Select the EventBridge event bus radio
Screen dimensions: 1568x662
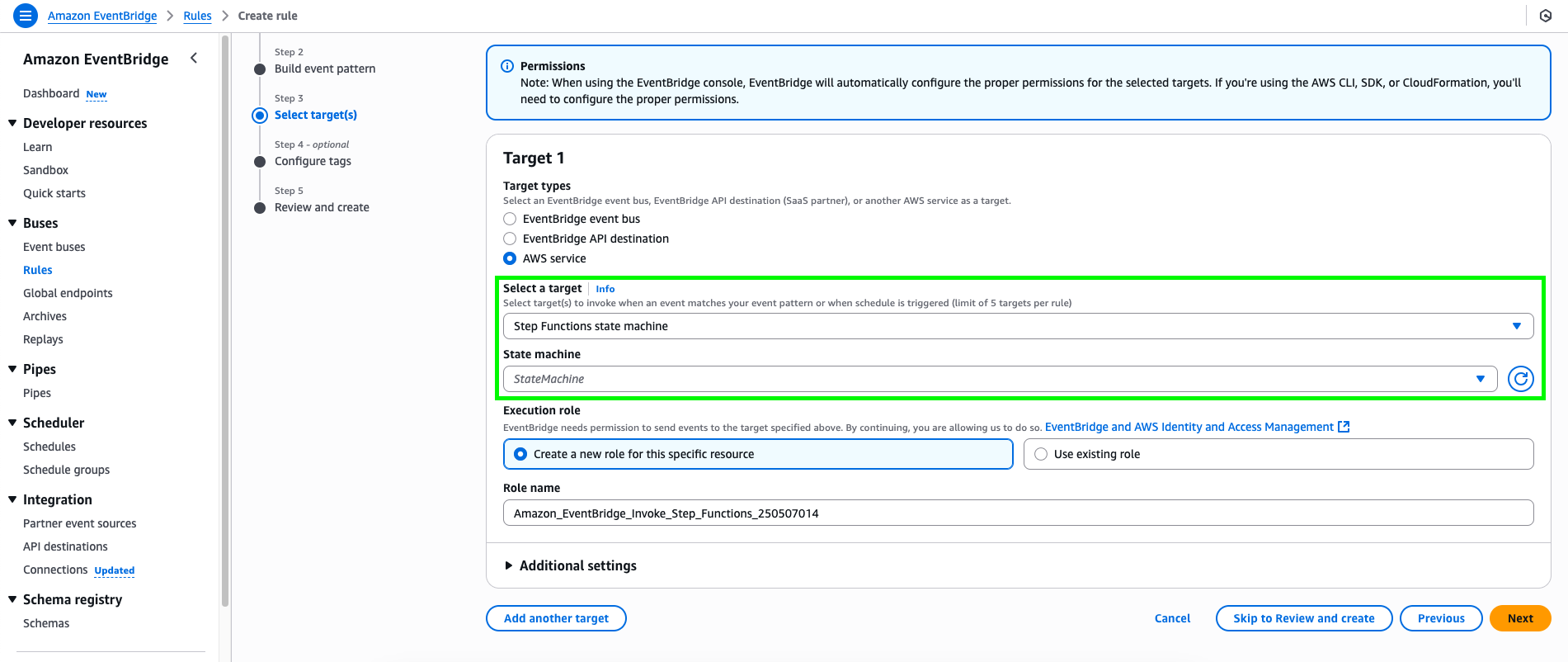[510, 219]
